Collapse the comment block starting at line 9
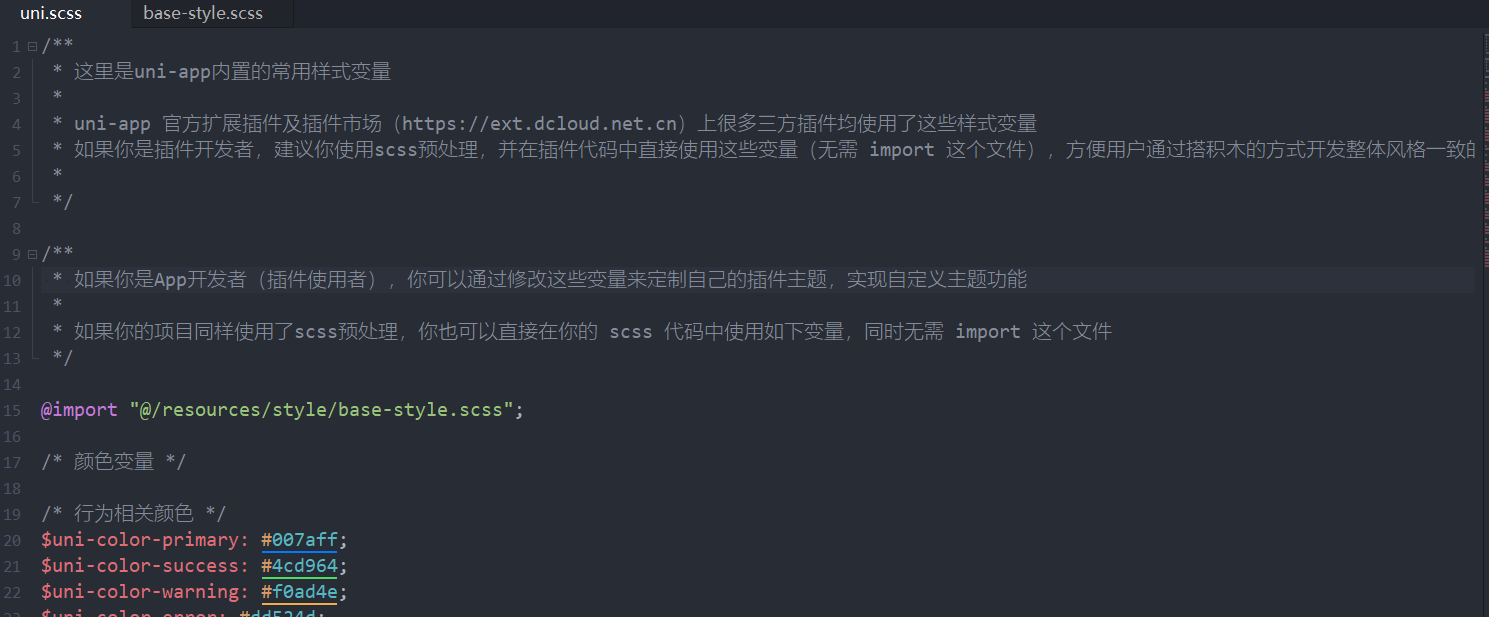 coord(33,254)
